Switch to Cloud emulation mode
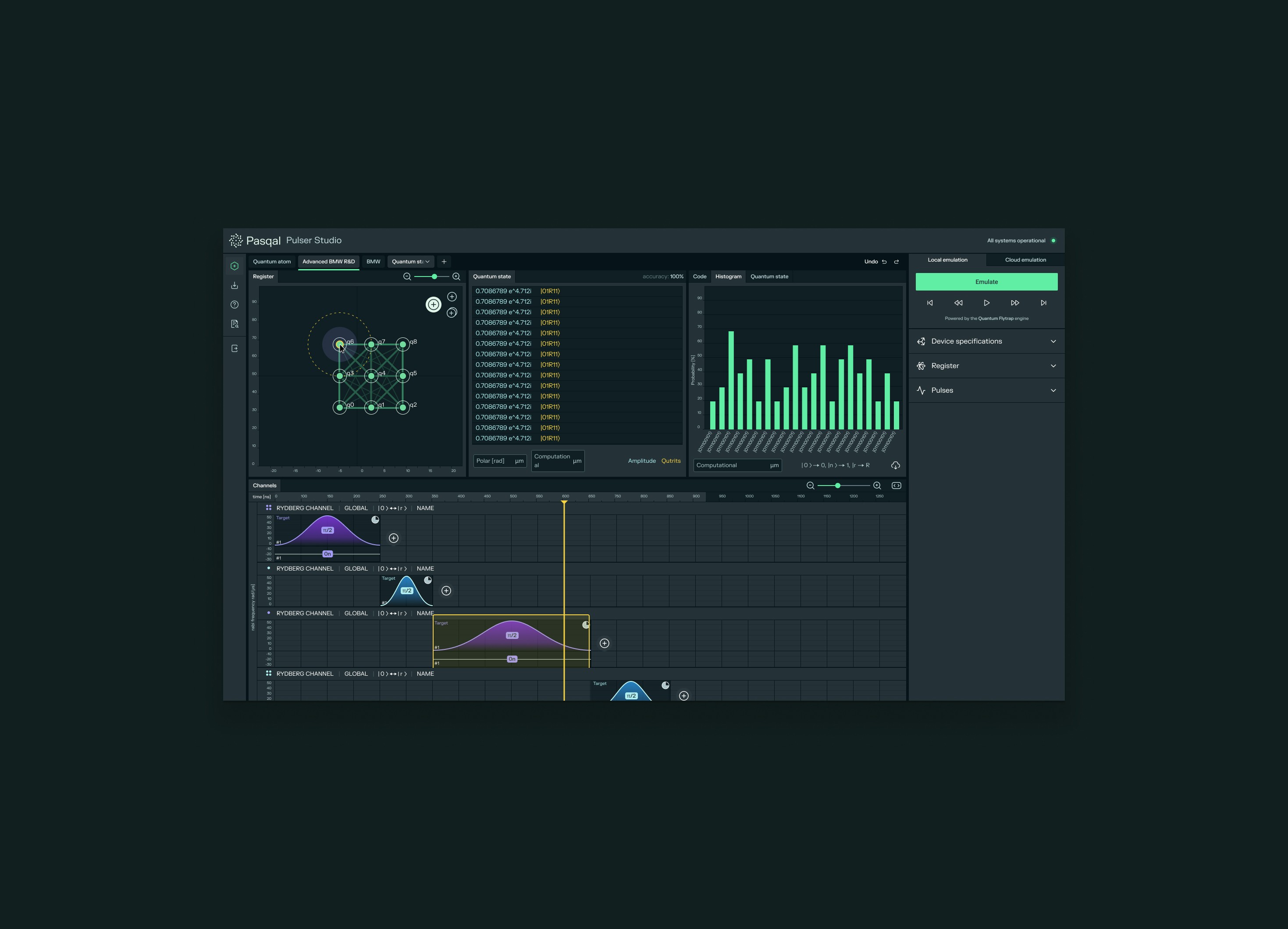Viewport: 1288px width, 929px height. point(1025,260)
